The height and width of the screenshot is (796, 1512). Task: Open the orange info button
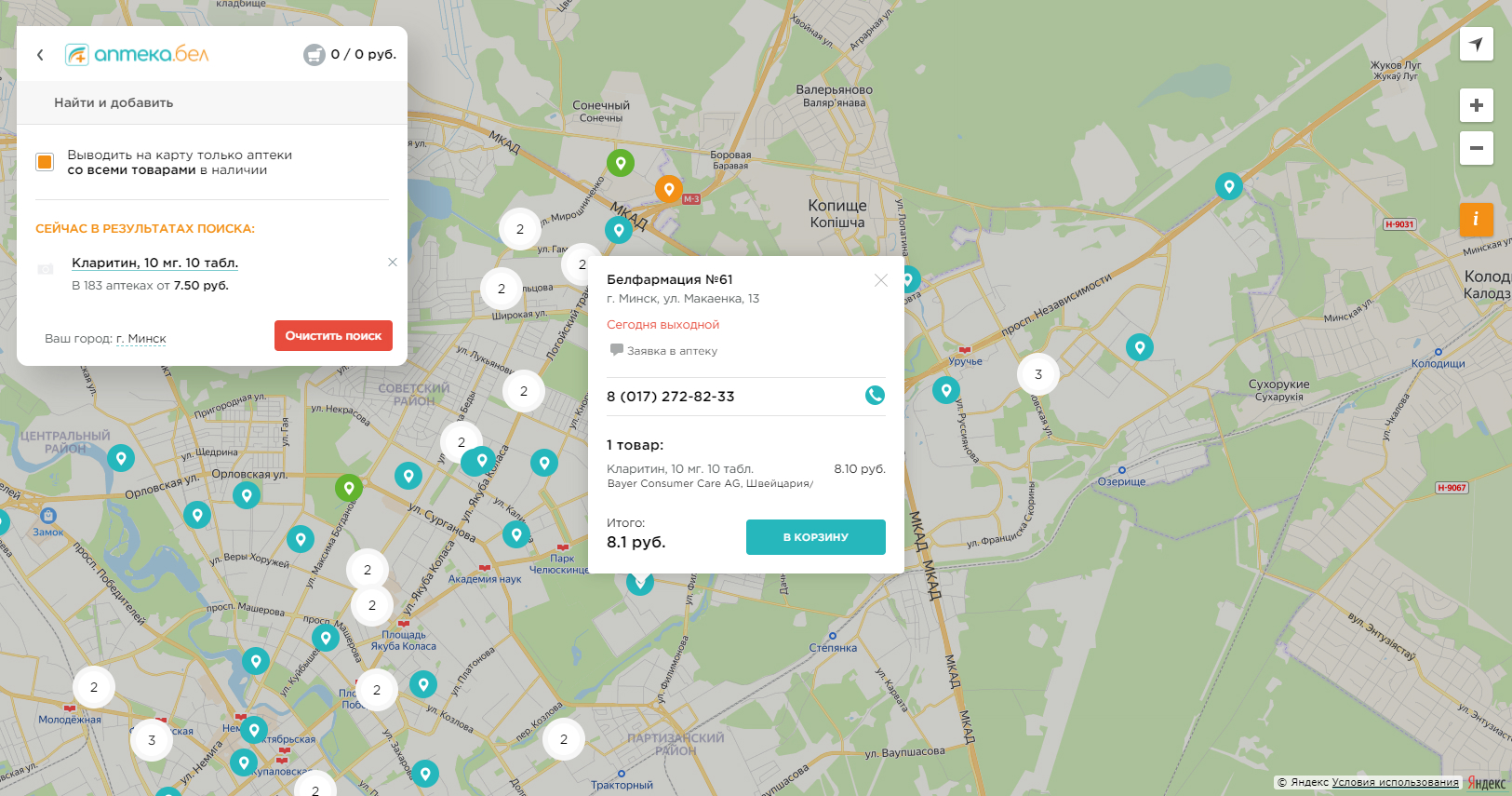[x=1477, y=220]
